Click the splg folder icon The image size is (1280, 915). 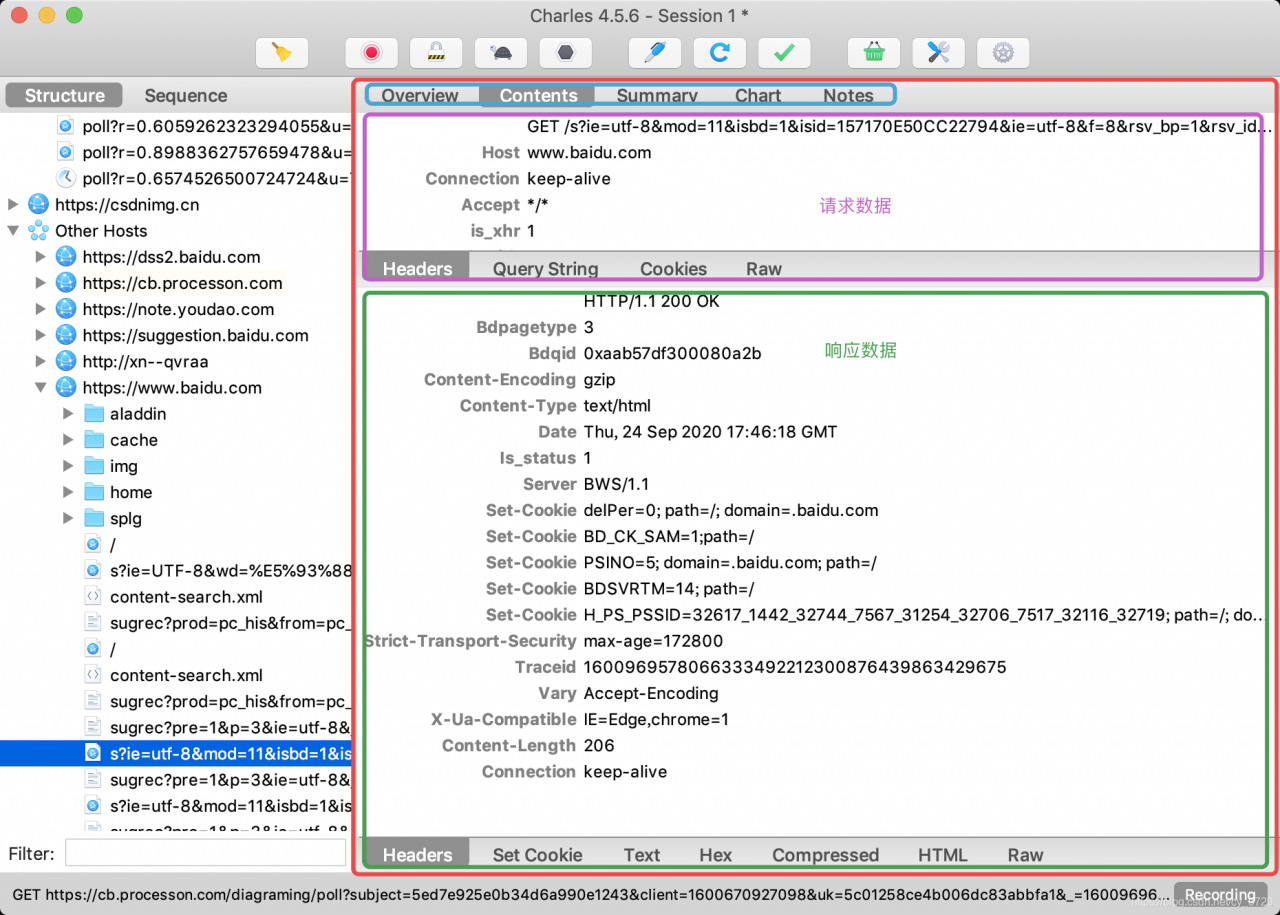click(x=94, y=518)
